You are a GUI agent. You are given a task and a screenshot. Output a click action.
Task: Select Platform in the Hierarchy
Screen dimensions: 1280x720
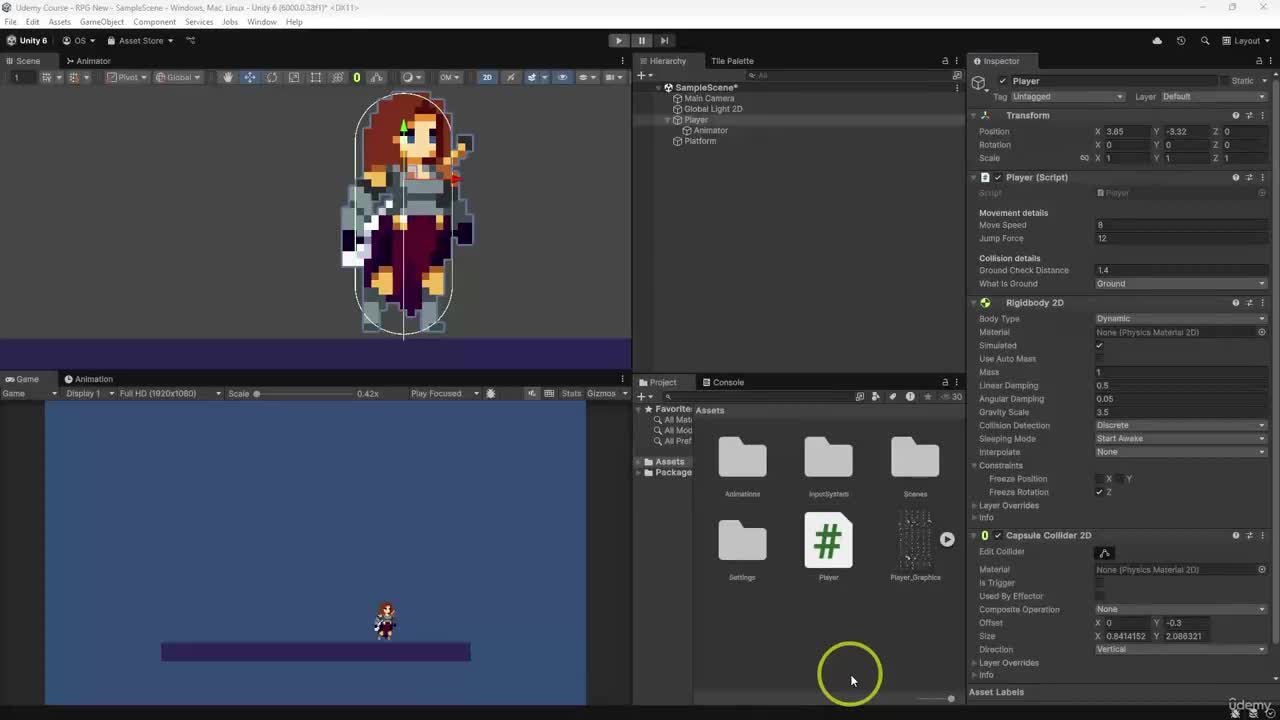700,141
